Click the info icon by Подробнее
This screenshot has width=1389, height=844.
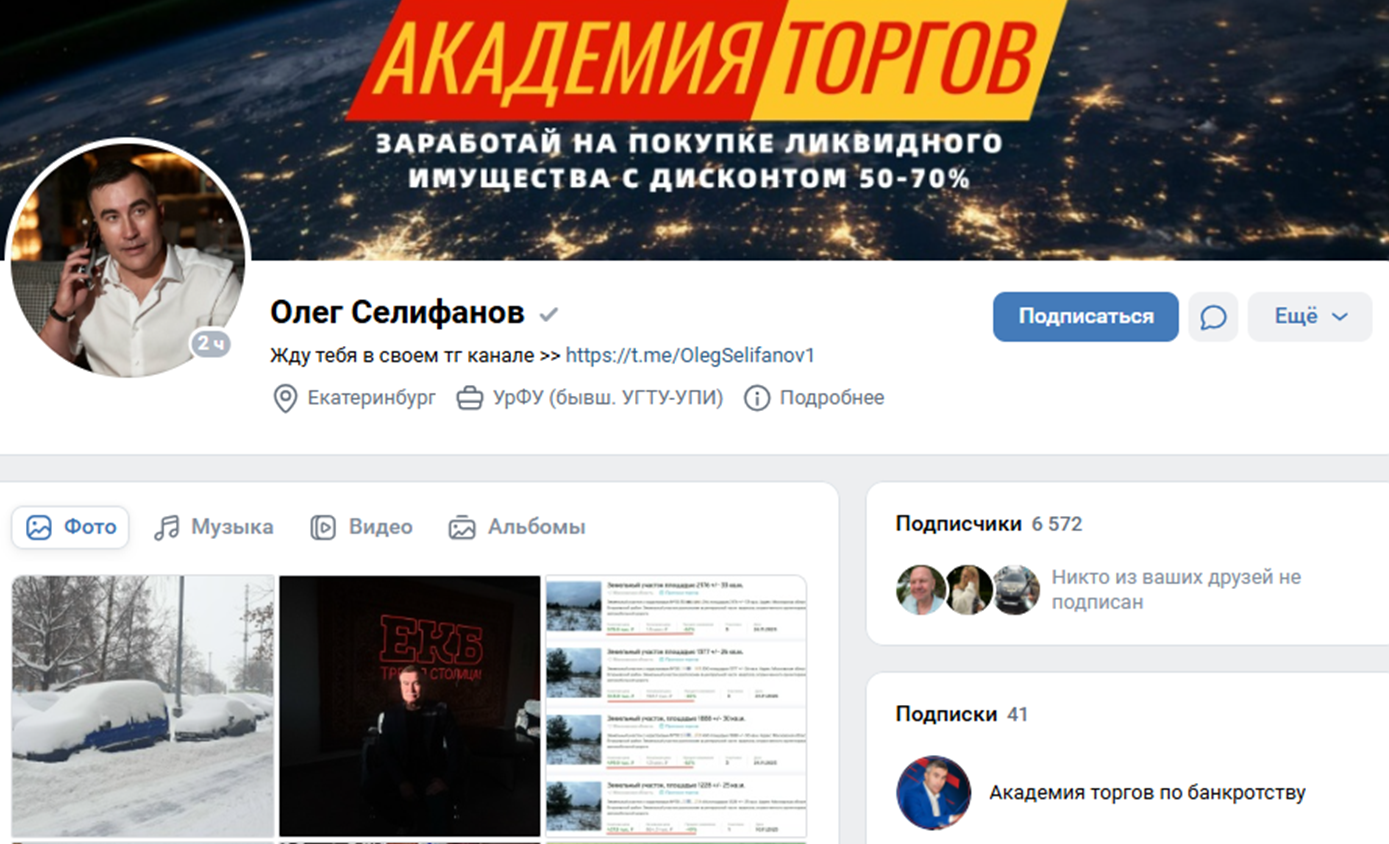pos(757,398)
